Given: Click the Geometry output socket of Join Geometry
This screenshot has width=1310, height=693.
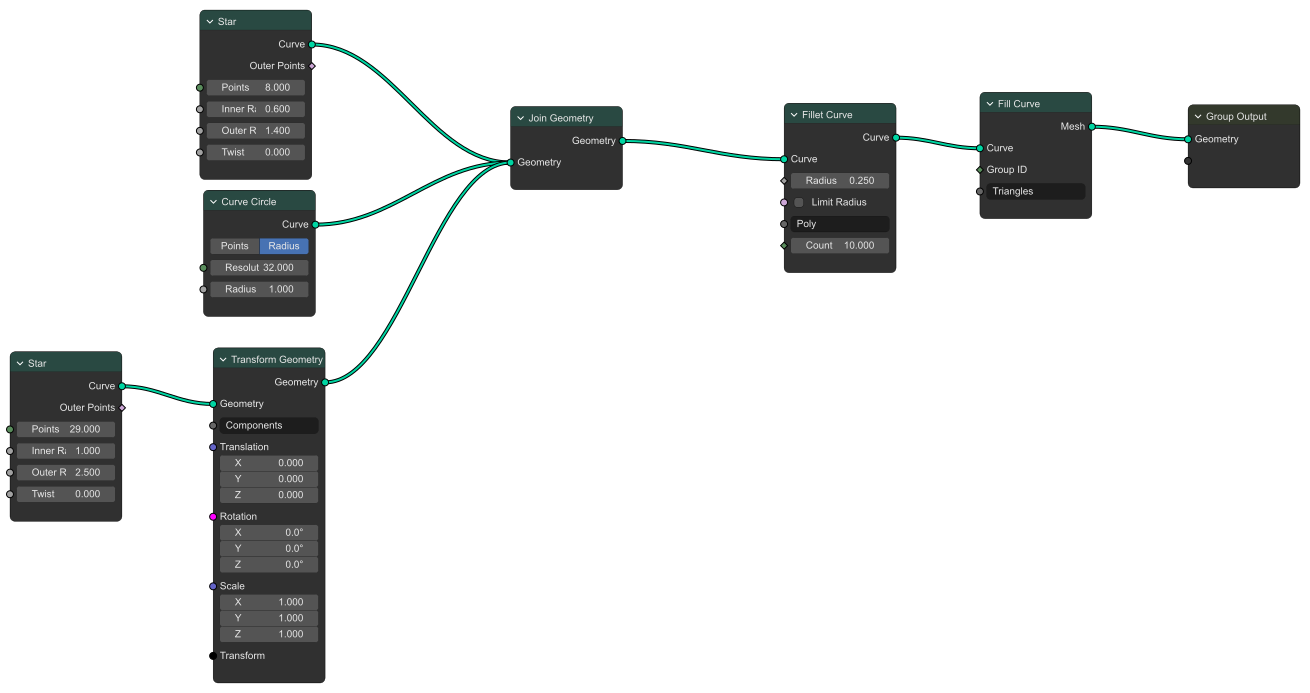Looking at the screenshot, I should tap(623, 140).
